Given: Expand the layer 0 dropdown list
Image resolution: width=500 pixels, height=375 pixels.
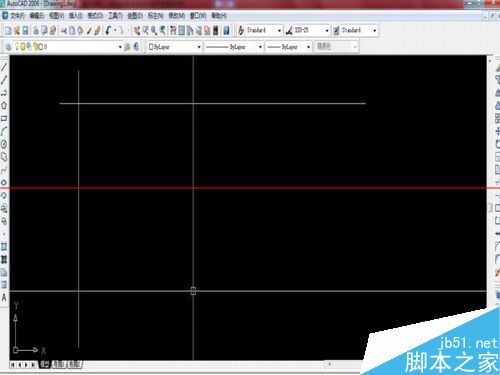Looking at the screenshot, I should (x=120, y=47).
